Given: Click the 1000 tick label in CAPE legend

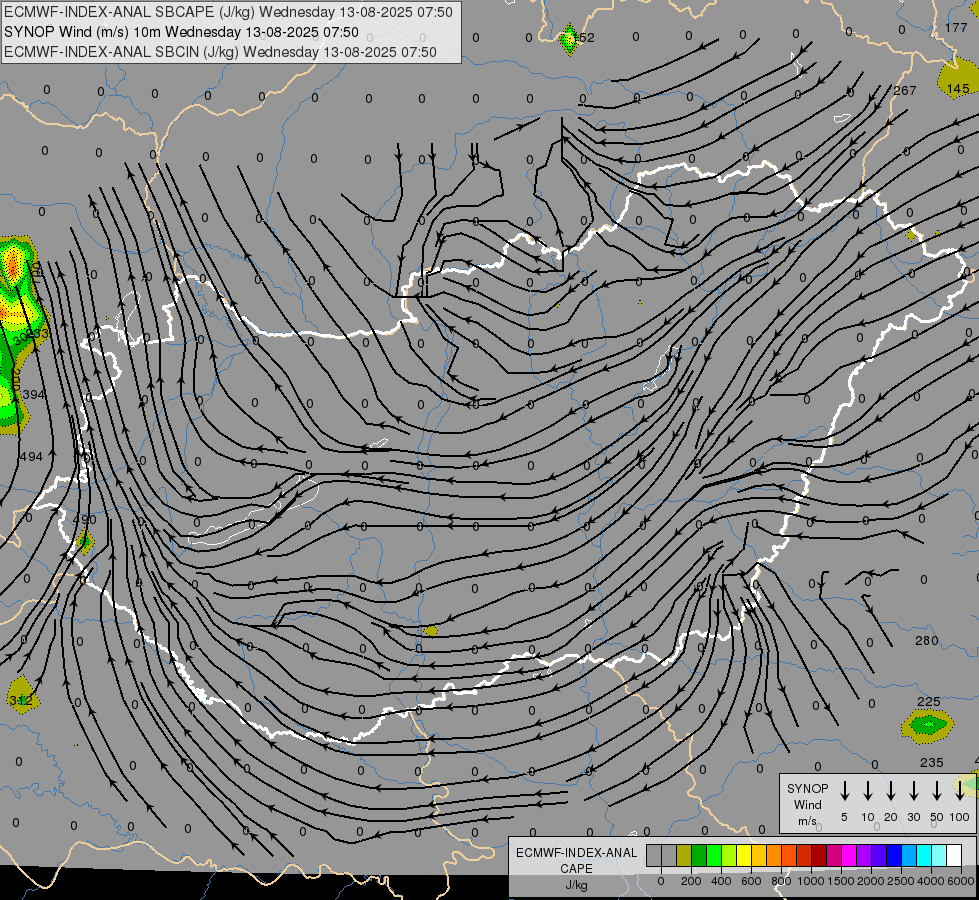Looking at the screenshot, I should point(810,881).
